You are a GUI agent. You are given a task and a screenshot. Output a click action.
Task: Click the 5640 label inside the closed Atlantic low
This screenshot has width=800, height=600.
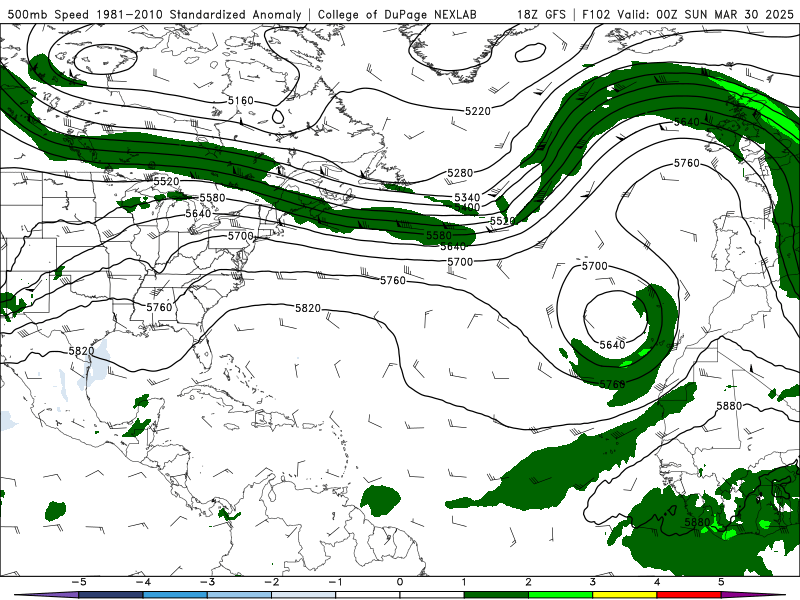pyautogui.click(x=612, y=345)
